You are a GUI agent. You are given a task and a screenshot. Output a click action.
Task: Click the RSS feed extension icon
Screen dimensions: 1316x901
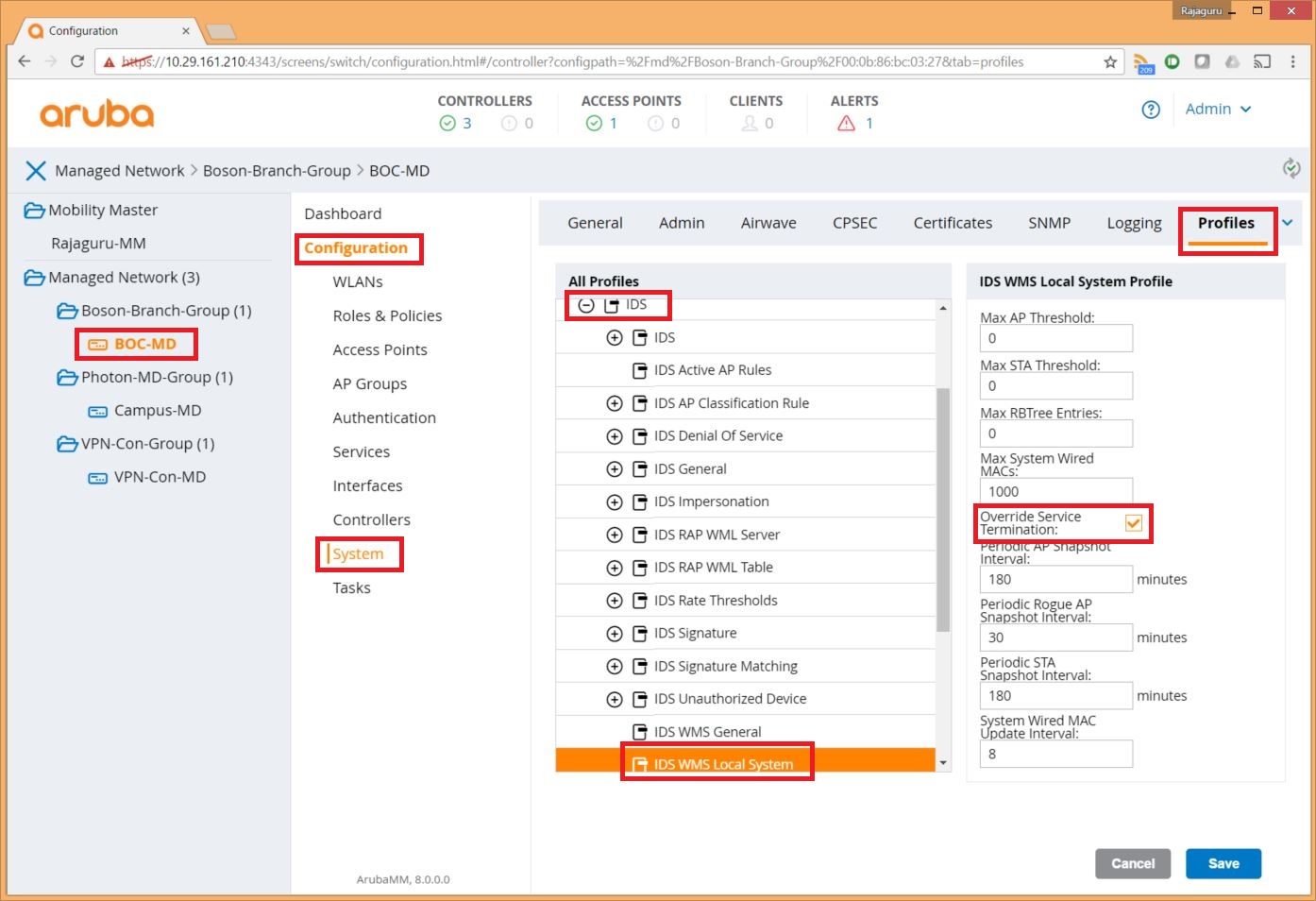pyautogui.click(x=1143, y=62)
